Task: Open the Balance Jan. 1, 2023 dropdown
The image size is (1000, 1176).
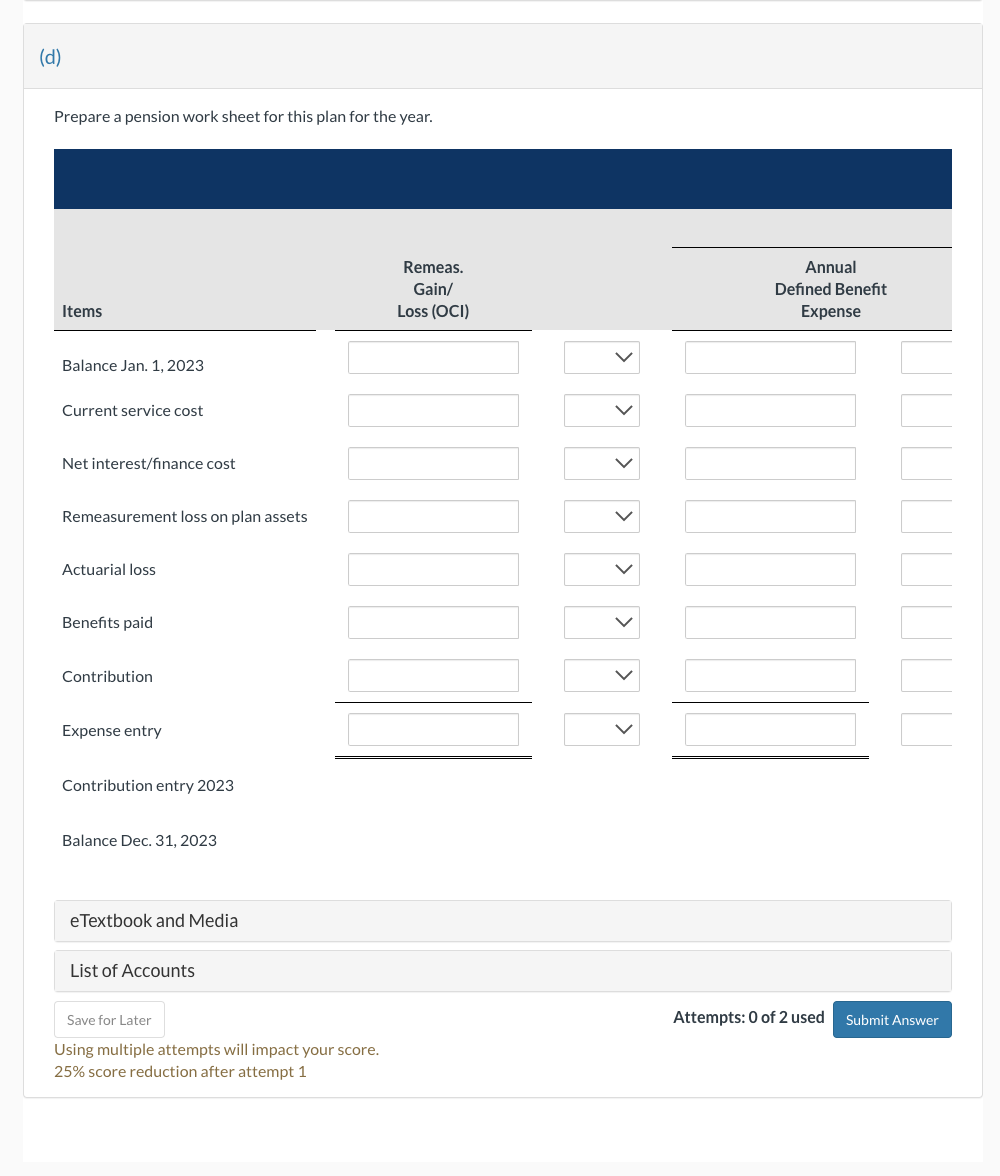Action: point(601,357)
